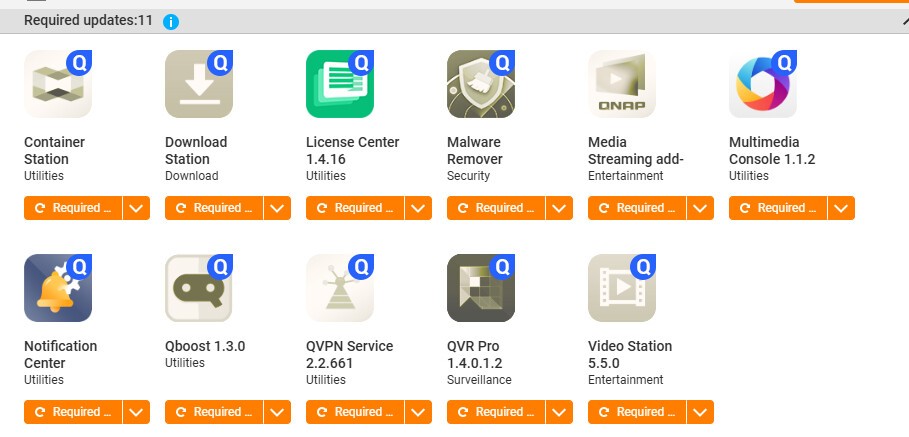Update QVR Pro via its Required button
909x437 pixels.
point(496,412)
